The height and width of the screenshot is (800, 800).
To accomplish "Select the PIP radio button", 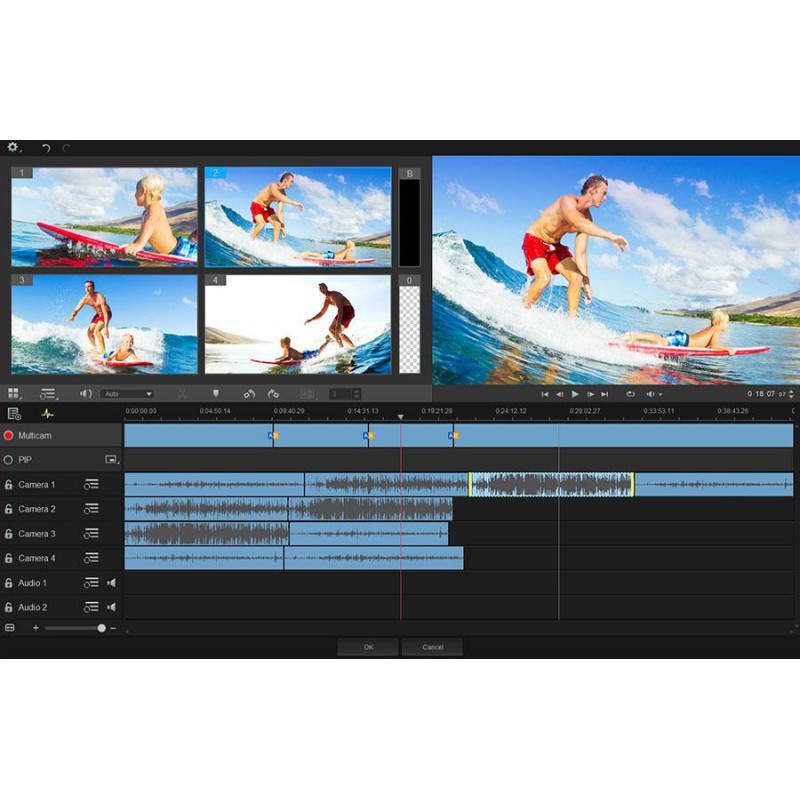I will 9,460.
